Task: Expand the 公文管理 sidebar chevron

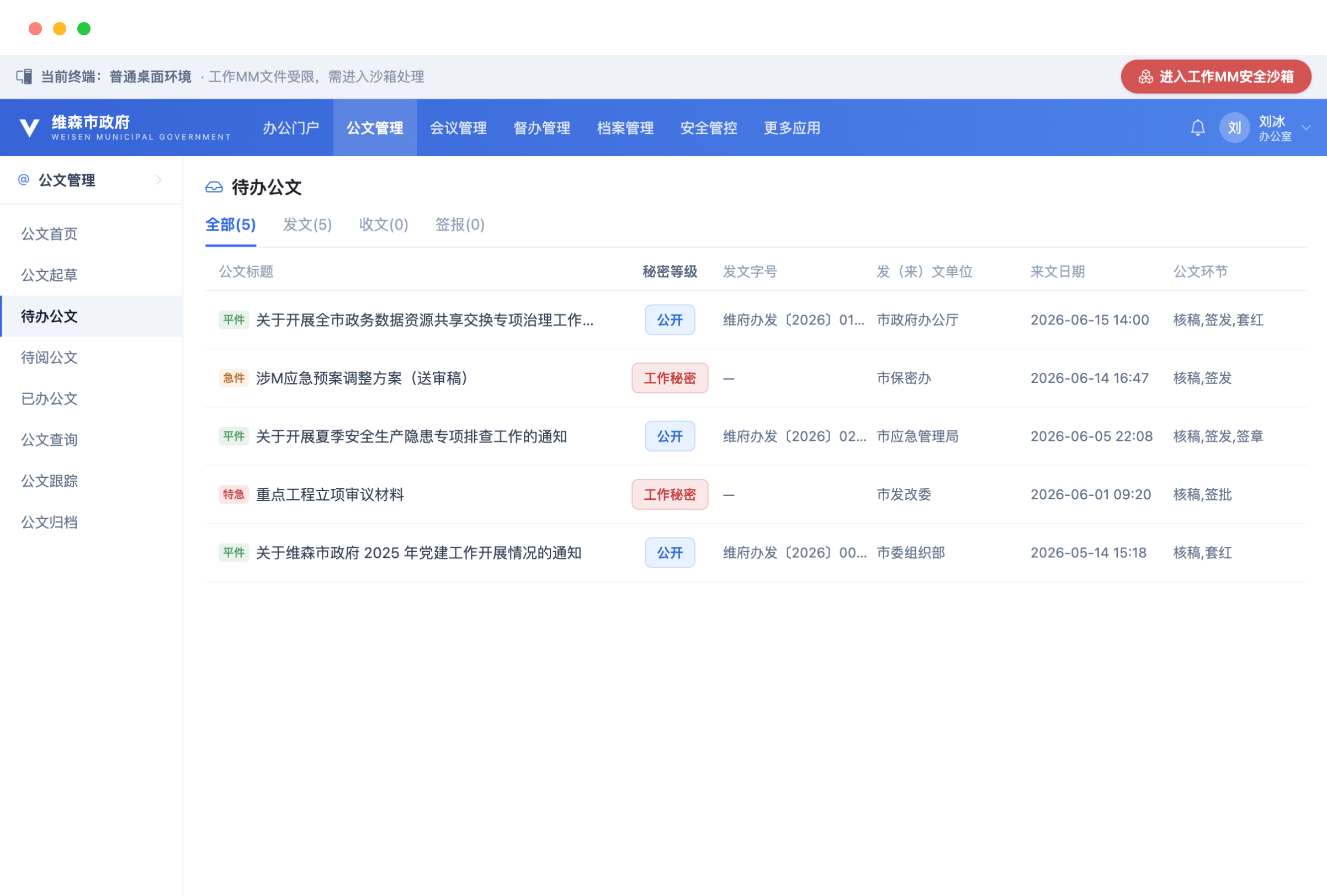Action: tap(159, 180)
